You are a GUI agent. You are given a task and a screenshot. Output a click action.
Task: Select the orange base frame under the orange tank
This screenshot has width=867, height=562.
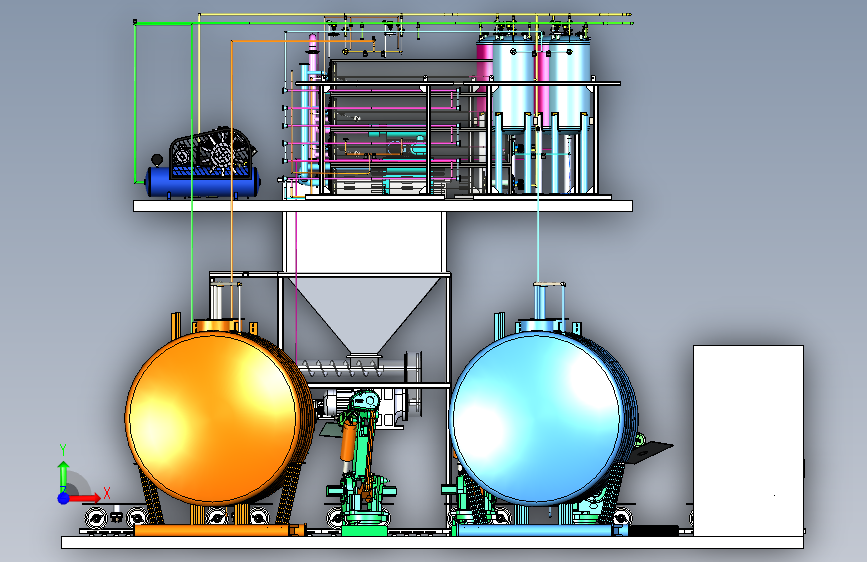(x=220, y=530)
